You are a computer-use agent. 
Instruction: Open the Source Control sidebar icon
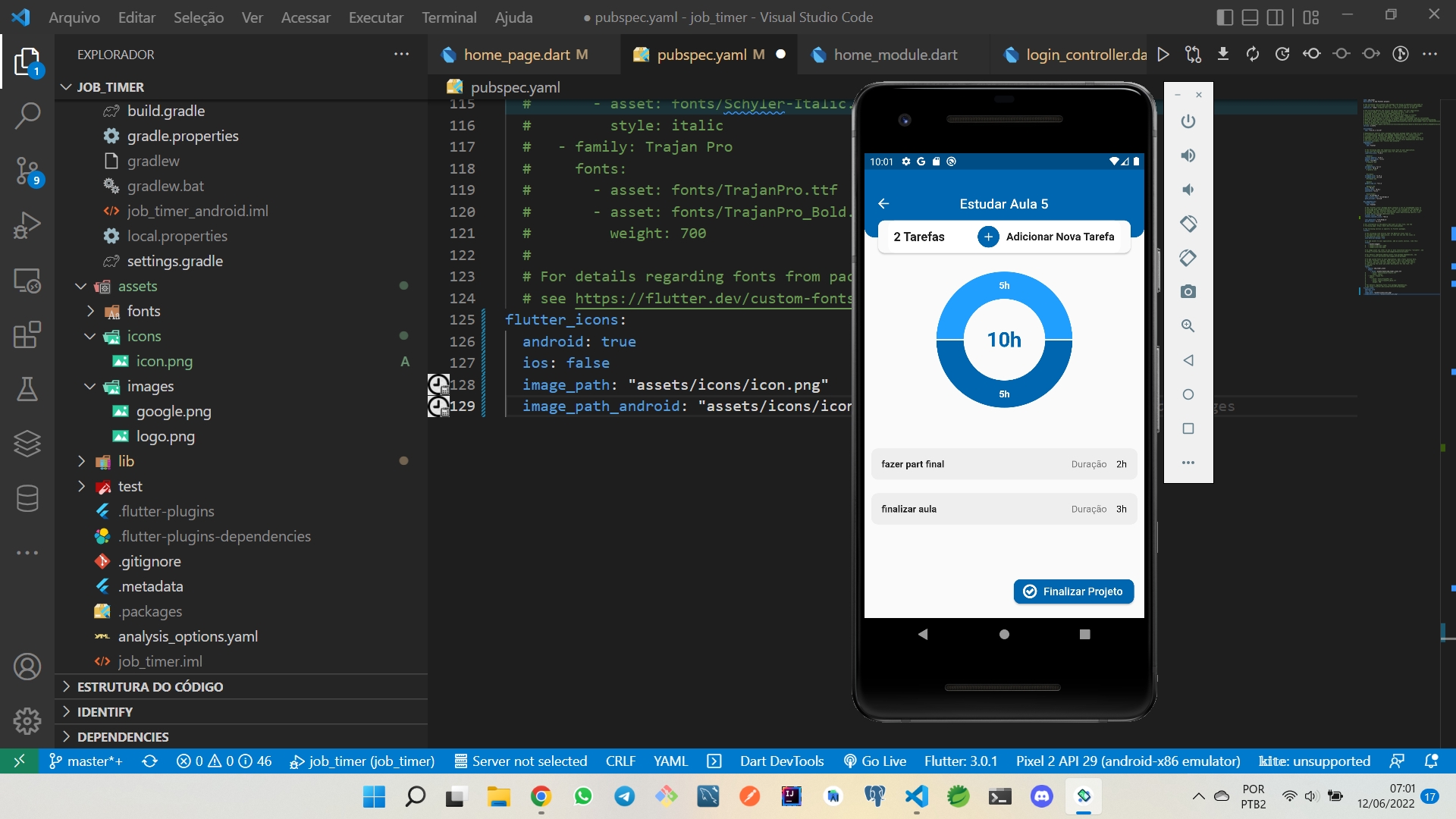(x=27, y=170)
